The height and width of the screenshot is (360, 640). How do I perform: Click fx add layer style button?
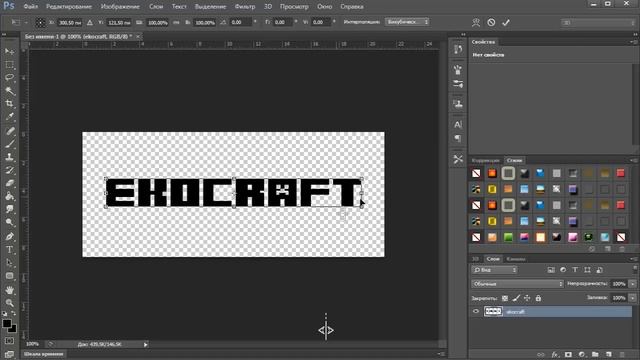click(x=555, y=354)
